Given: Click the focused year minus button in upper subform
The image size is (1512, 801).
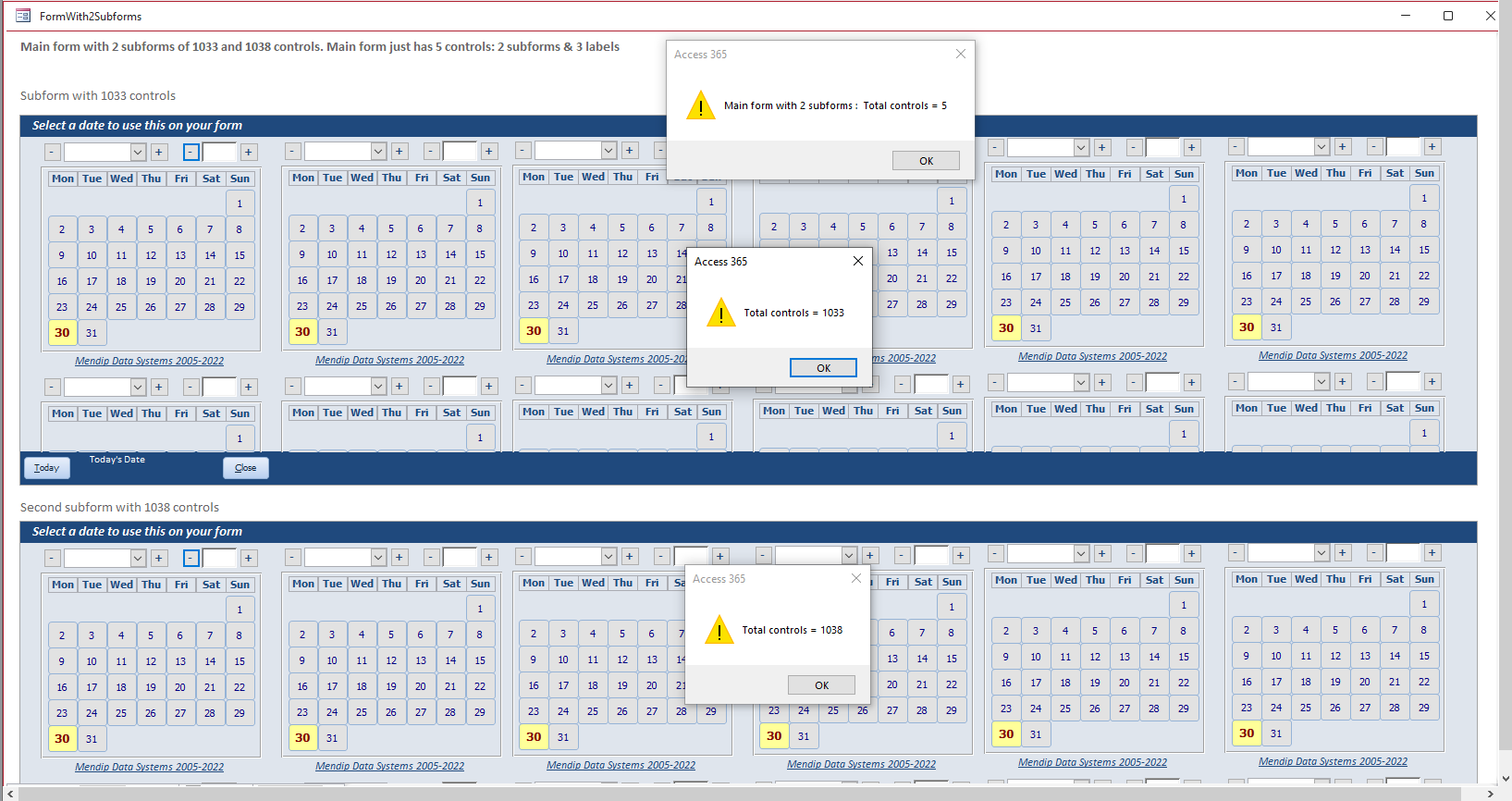Looking at the screenshot, I should [x=191, y=152].
